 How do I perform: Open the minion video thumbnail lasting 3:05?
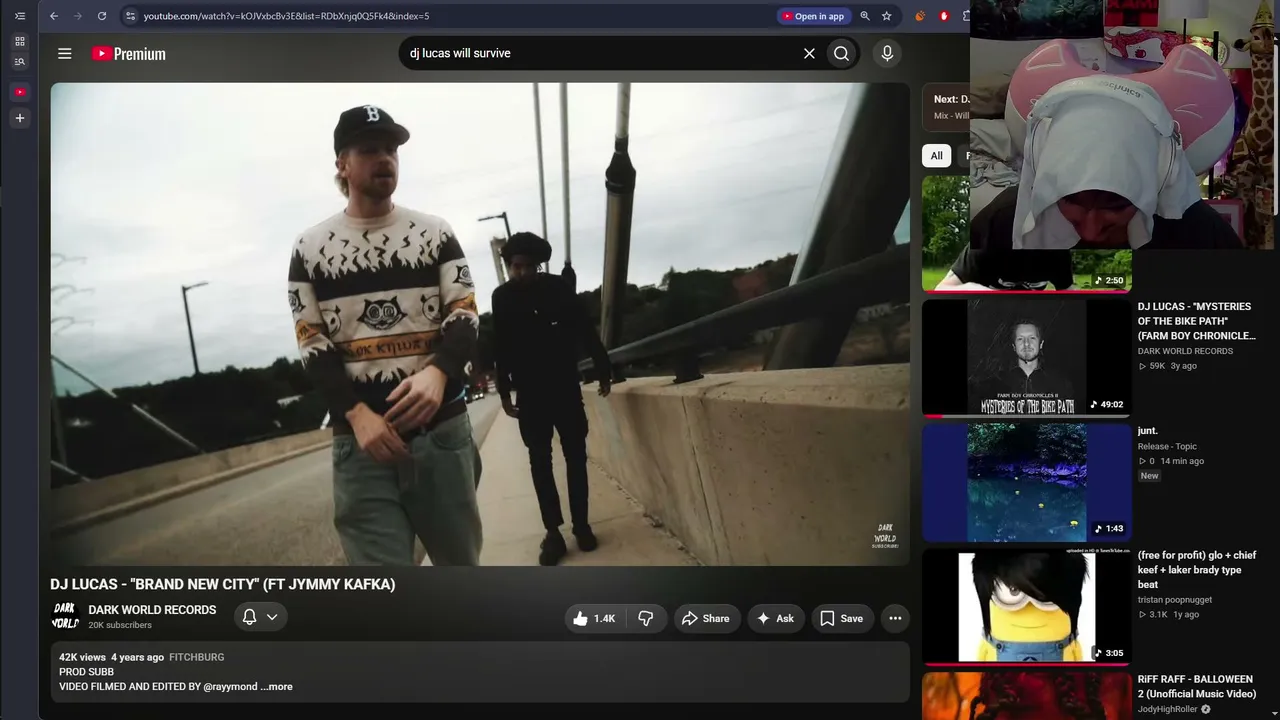point(1026,607)
